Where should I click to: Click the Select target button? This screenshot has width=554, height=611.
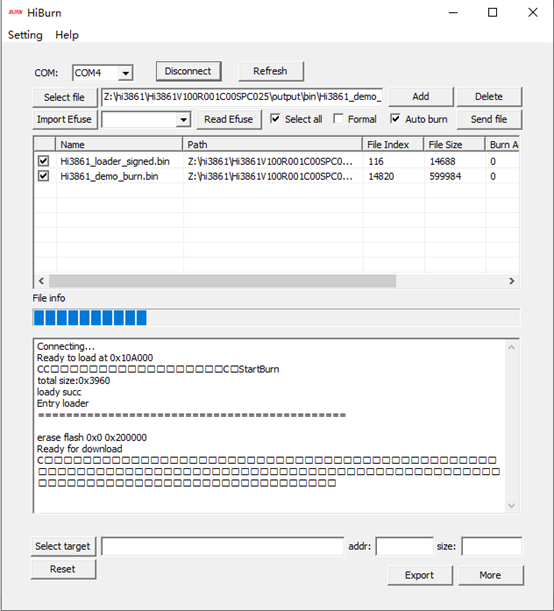coord(63,546)
